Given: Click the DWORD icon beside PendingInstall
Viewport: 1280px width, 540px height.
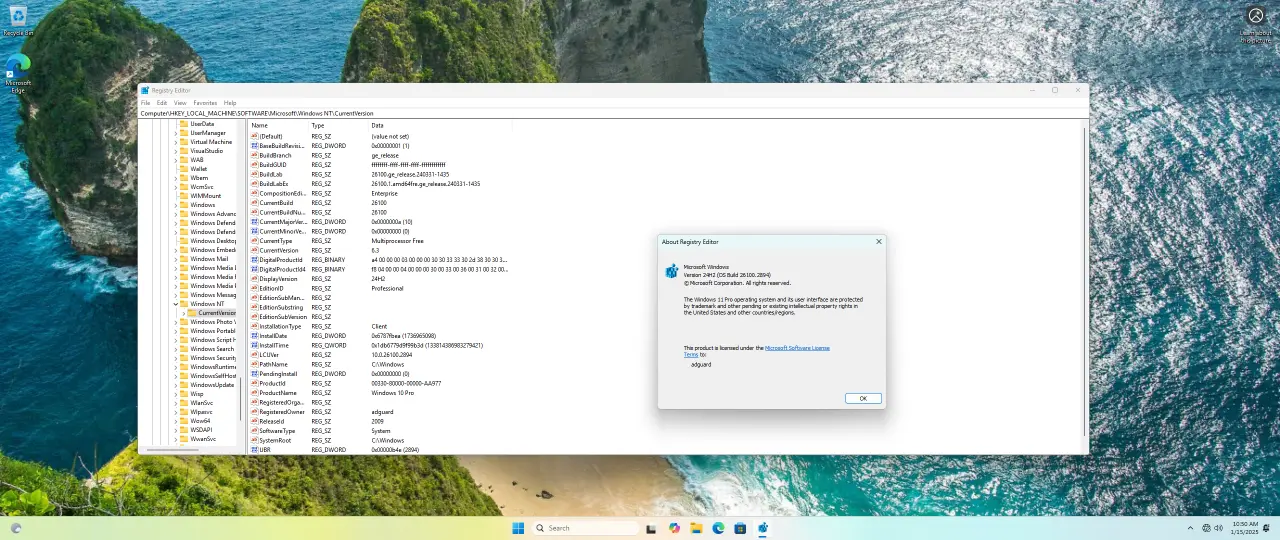Looking at the screenshot, I should click(255, 374).
